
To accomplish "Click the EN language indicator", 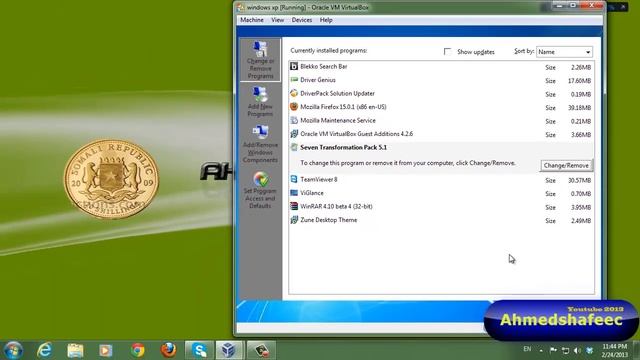I will pos(527,349).
